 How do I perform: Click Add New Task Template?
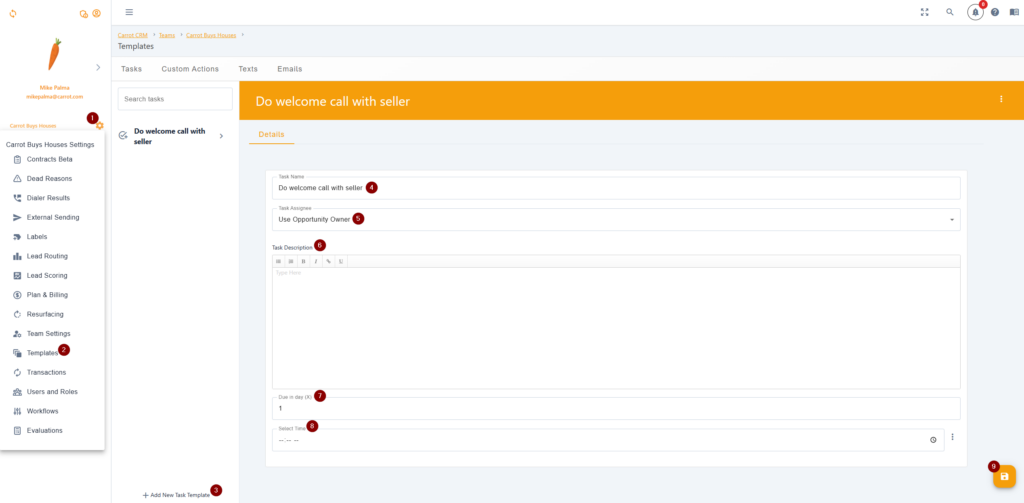[176, 495]
